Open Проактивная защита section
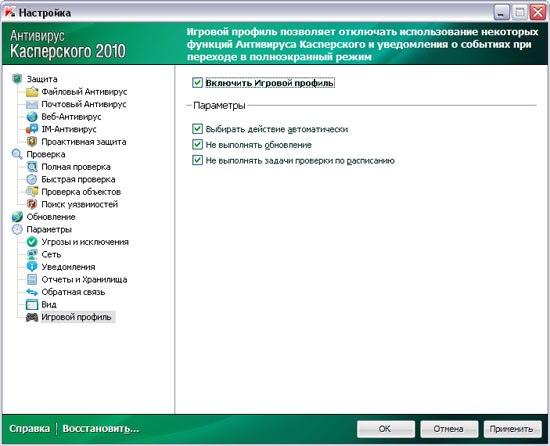 click(x=84, y=142)
